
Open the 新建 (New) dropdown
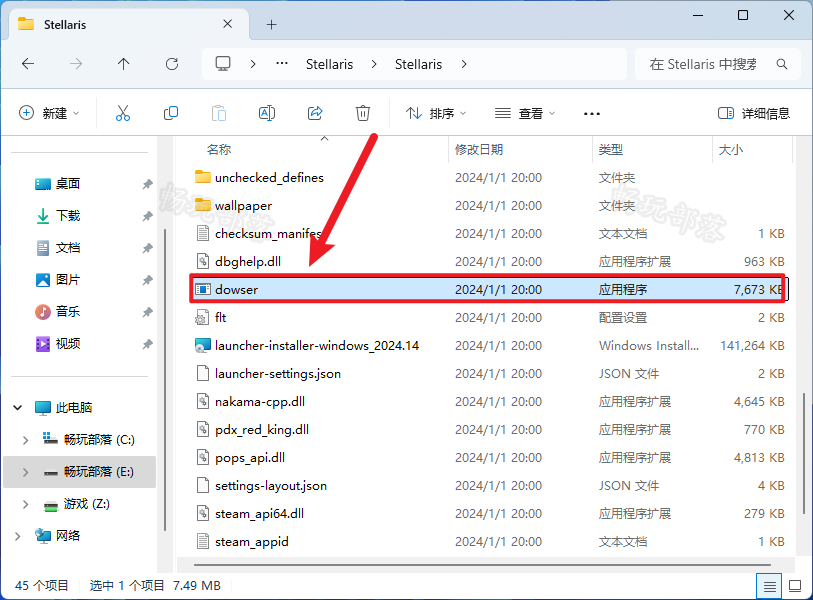pyautogui.click(x=49, y=113)
